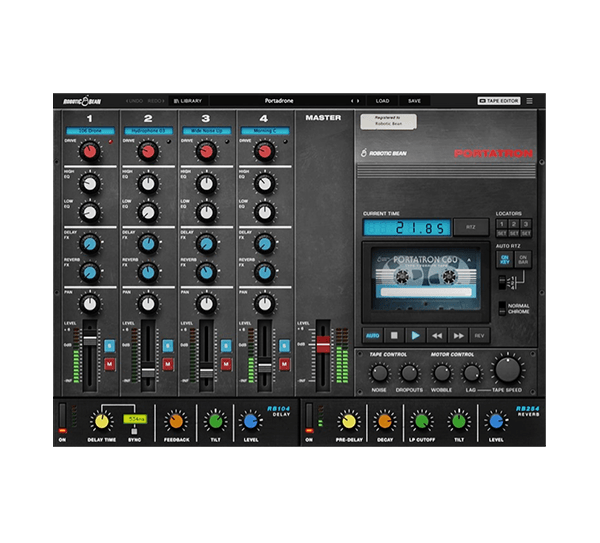Toggle the RB264 Reverb ON switch
Screen dimensions: 600x543
point(309,418)
